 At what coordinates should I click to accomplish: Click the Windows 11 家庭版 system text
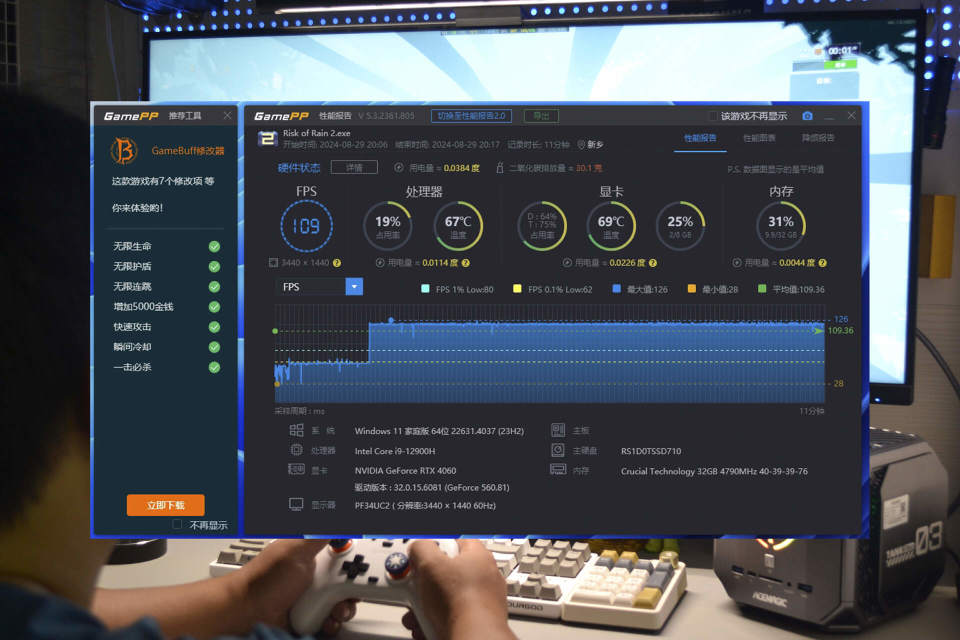[x=439, y=431]
